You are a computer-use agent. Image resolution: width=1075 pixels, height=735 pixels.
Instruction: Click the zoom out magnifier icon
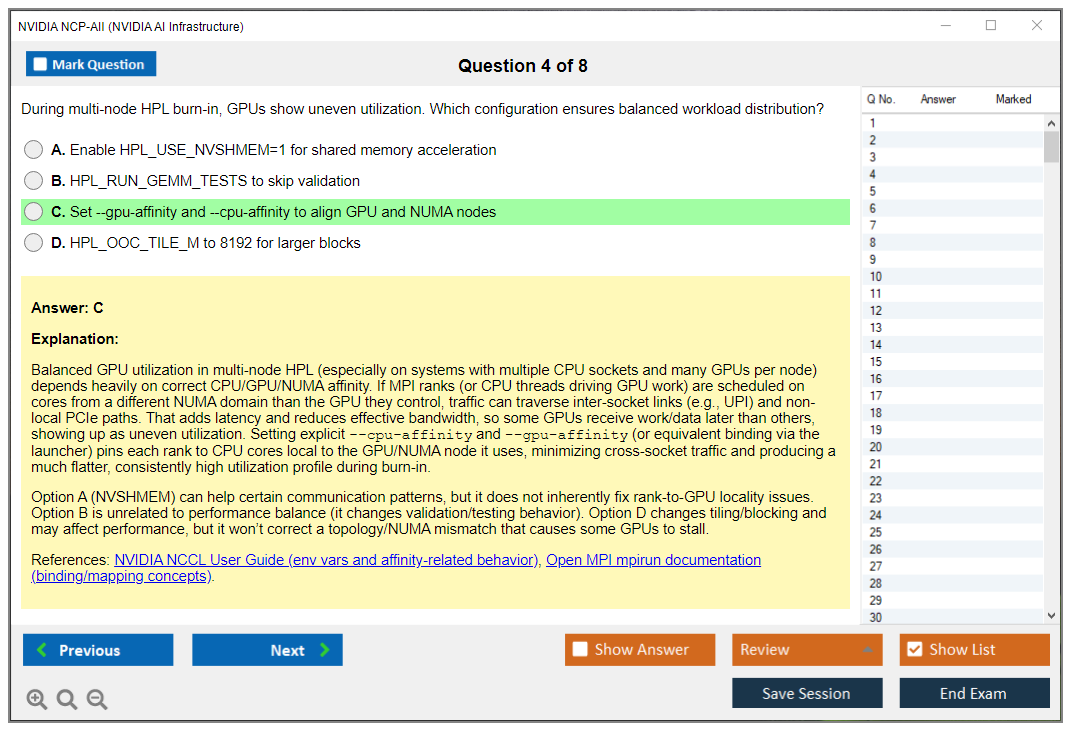click(x=97, y=699)
